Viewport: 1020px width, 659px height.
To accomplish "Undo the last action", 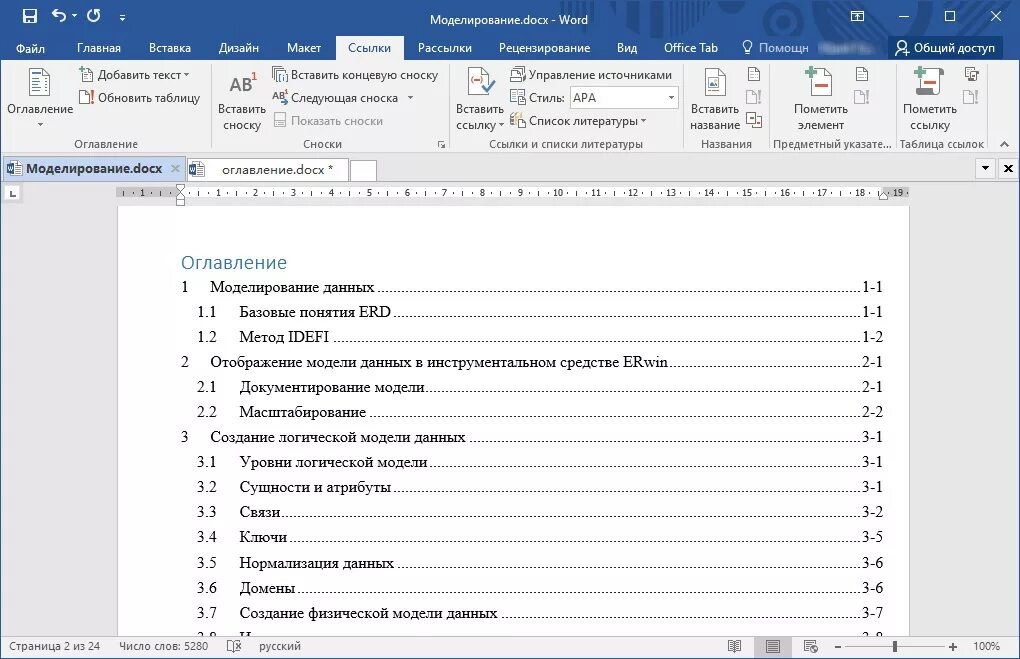I will 58,15.
